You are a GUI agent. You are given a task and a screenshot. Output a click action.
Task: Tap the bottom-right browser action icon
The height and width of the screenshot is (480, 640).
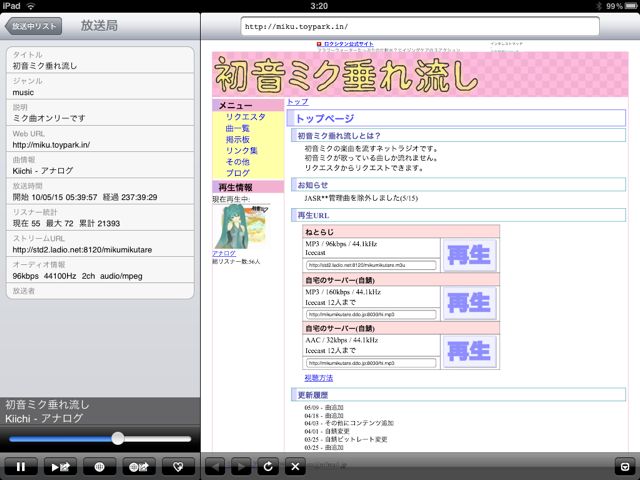[625, 467]
